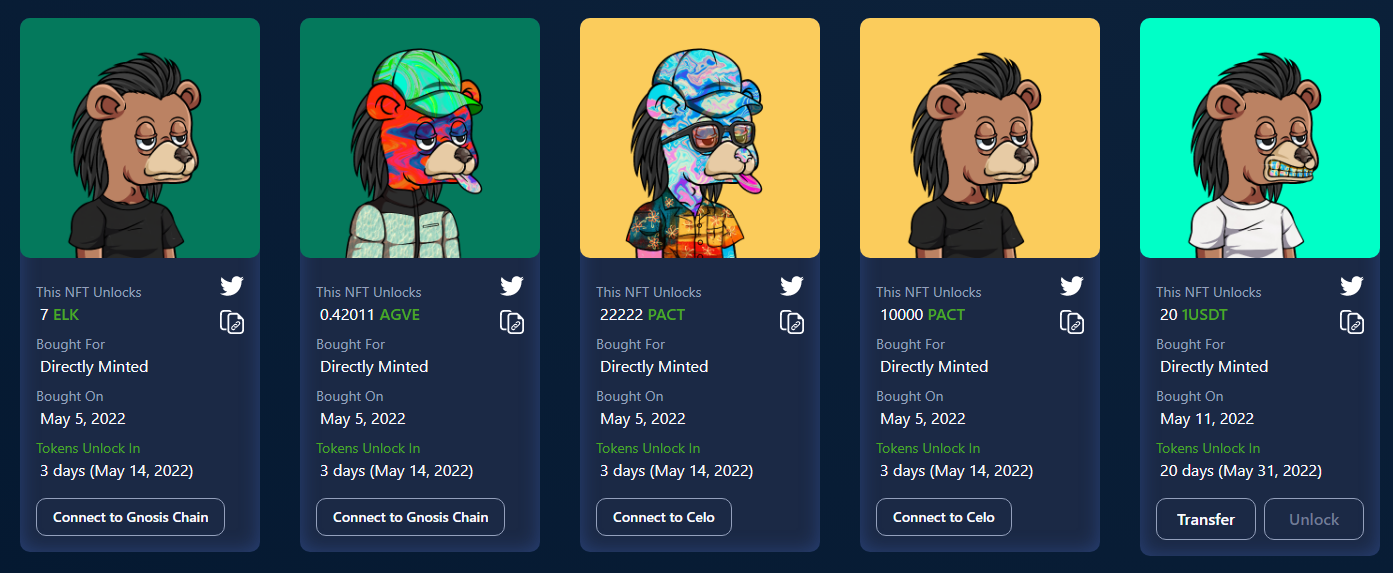Open the psychedelic bear with green cap image
This screenshot has width=1393, height=573.
tap(420, 138)
